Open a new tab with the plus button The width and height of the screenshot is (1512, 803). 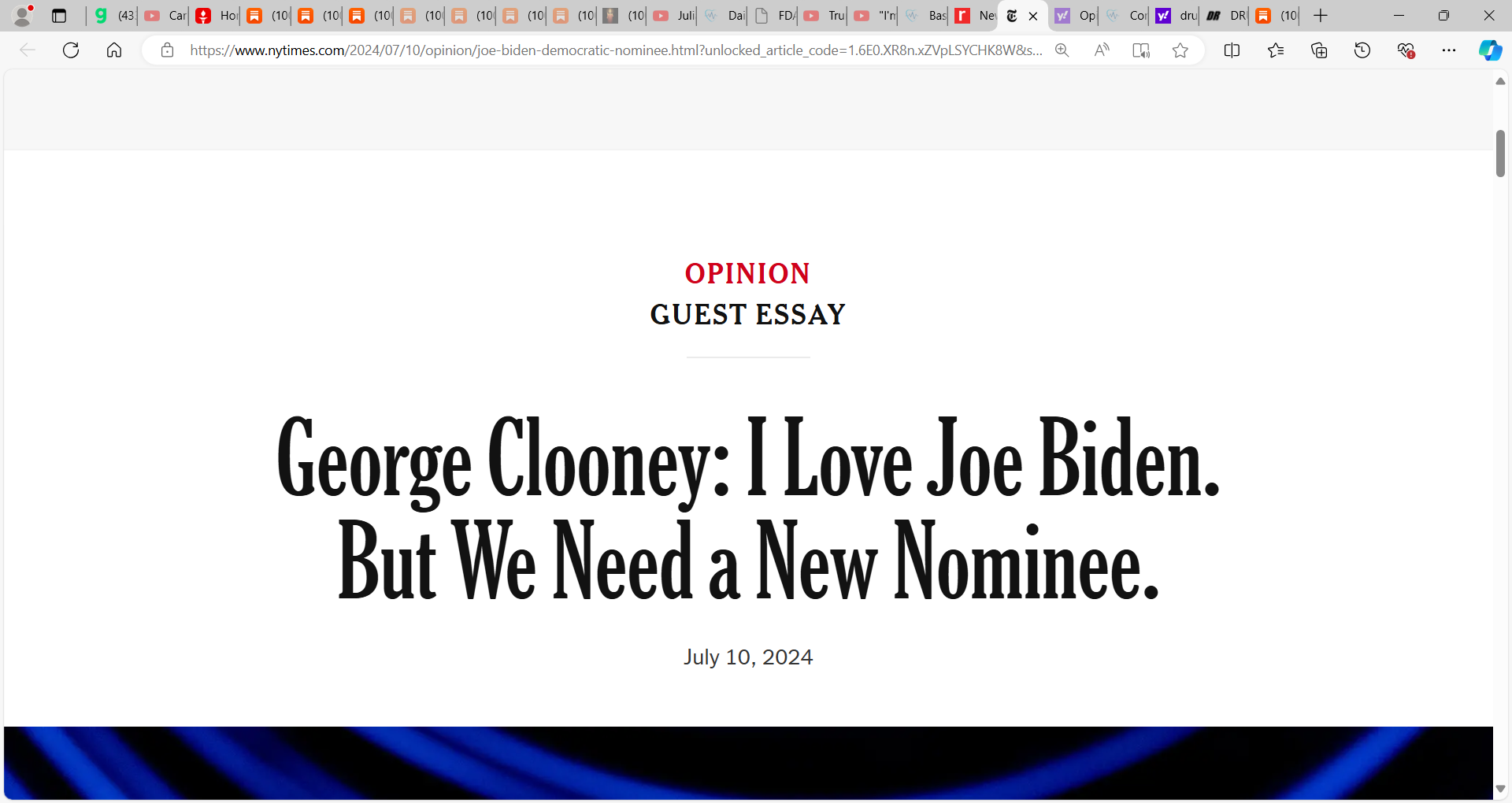coord(1321,16)
